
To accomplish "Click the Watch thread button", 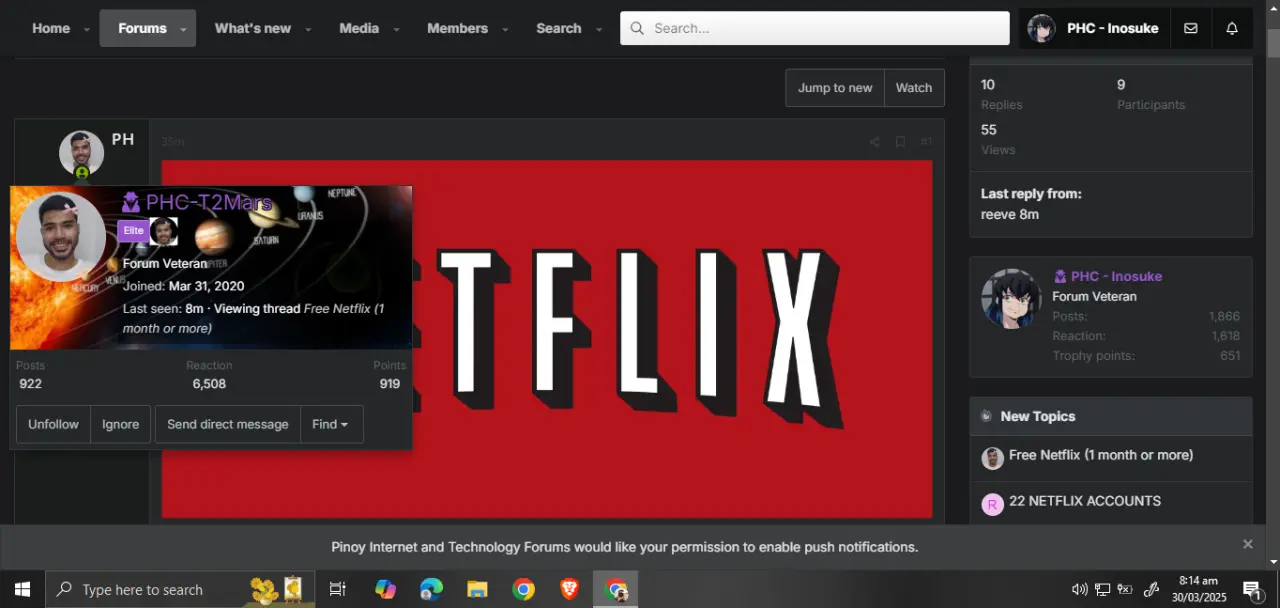I will tap(914, 88).
